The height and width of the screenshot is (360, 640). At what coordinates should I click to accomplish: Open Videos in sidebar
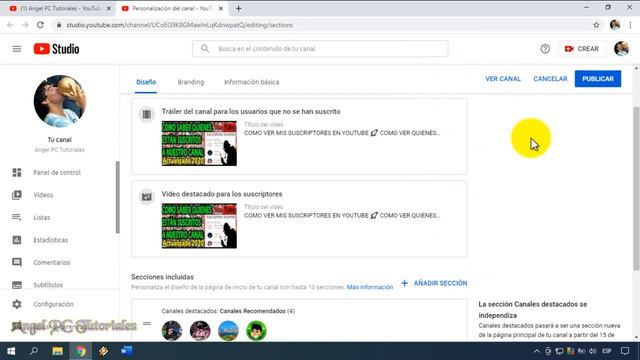pos(43,195)
